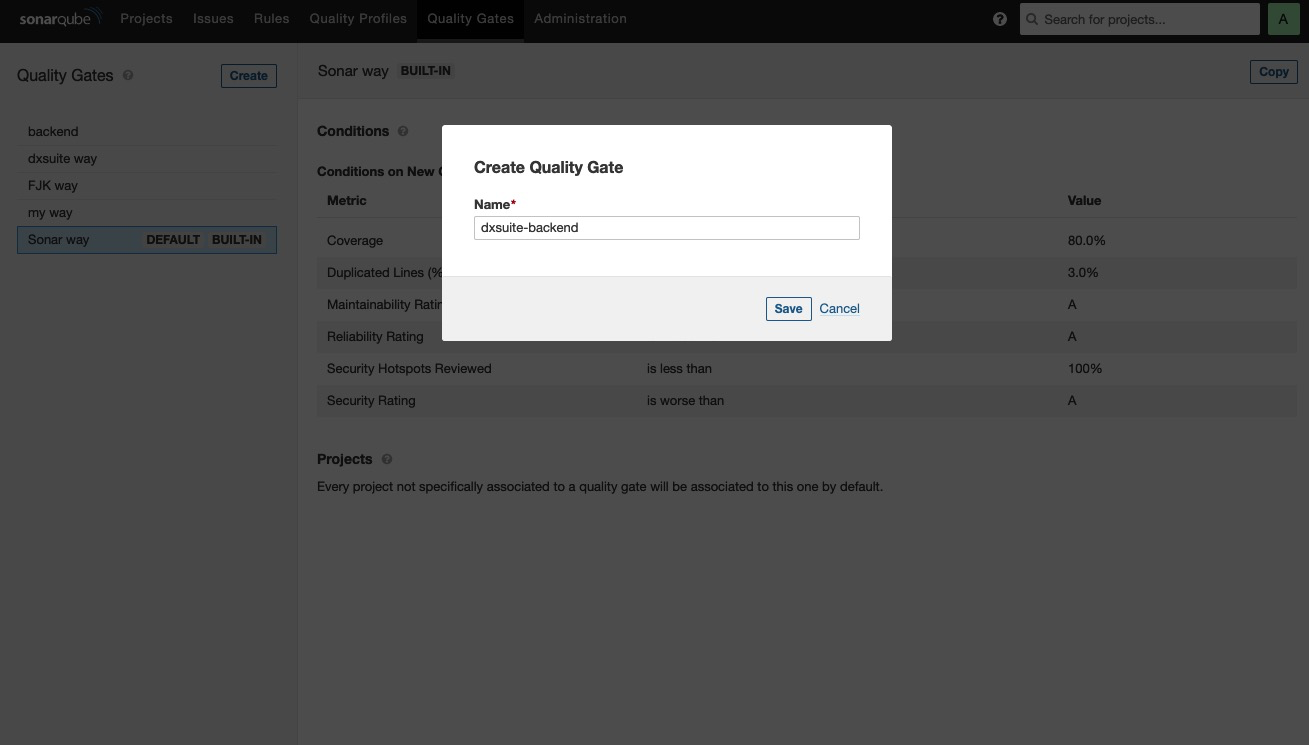Click the Create button in sidebar
The height and width of the screenshot is (745, 1309).
248,75
